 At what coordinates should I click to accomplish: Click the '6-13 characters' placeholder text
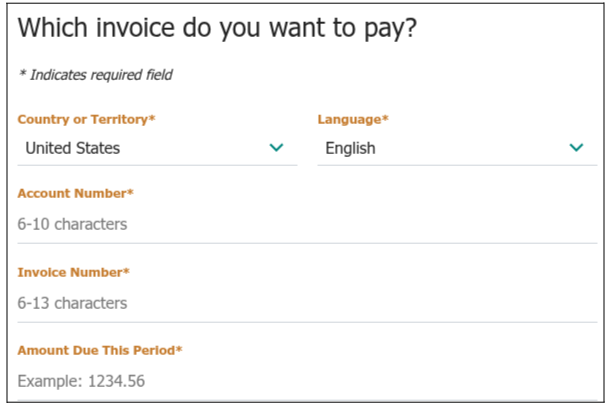[x=72, y=302]
